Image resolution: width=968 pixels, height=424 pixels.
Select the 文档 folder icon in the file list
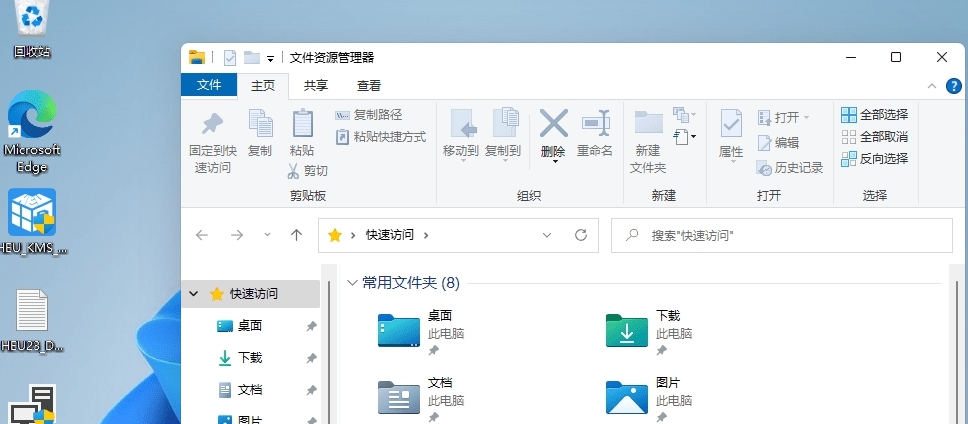pyautogui.click(x=399, y=397)
